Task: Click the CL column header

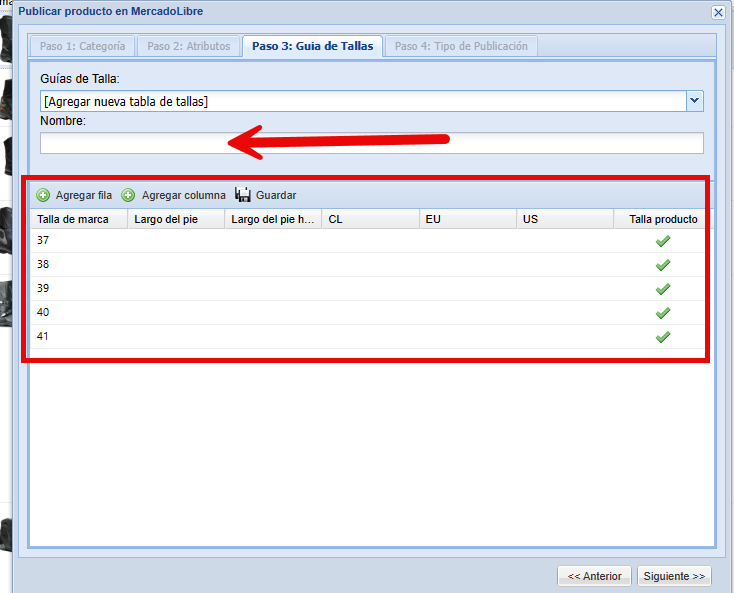Action: (371, 219)
